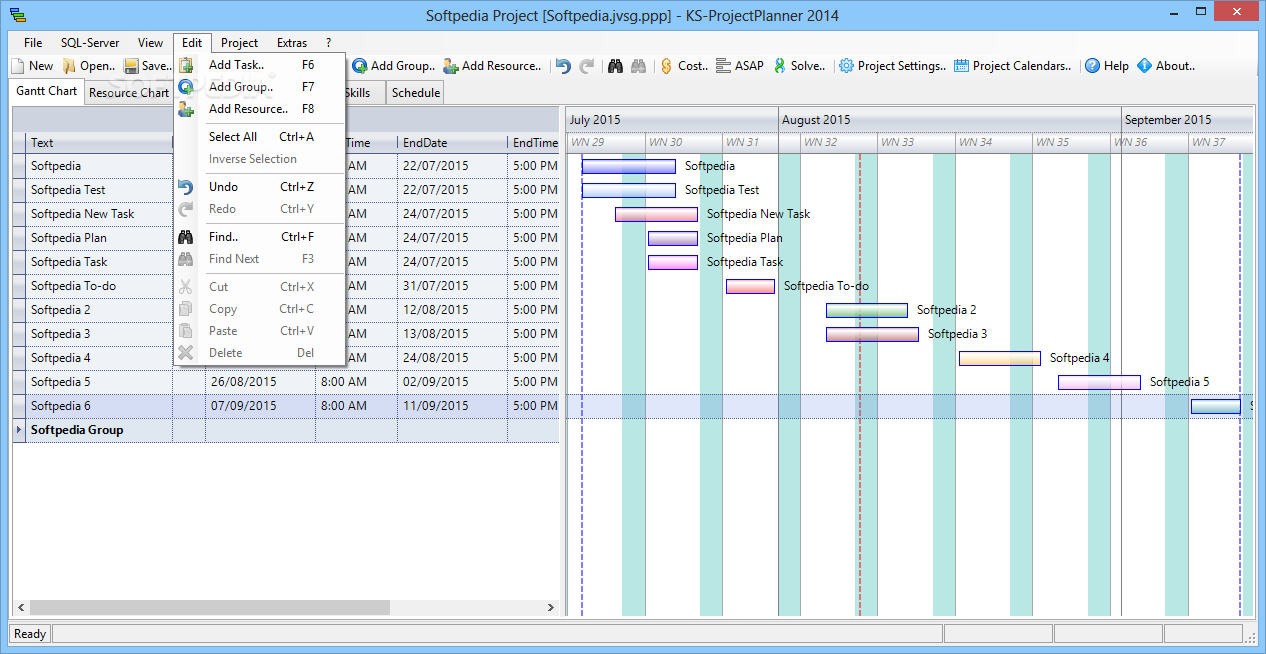Click the Softpedia New Task Gantt bar

tap(656, 214)
